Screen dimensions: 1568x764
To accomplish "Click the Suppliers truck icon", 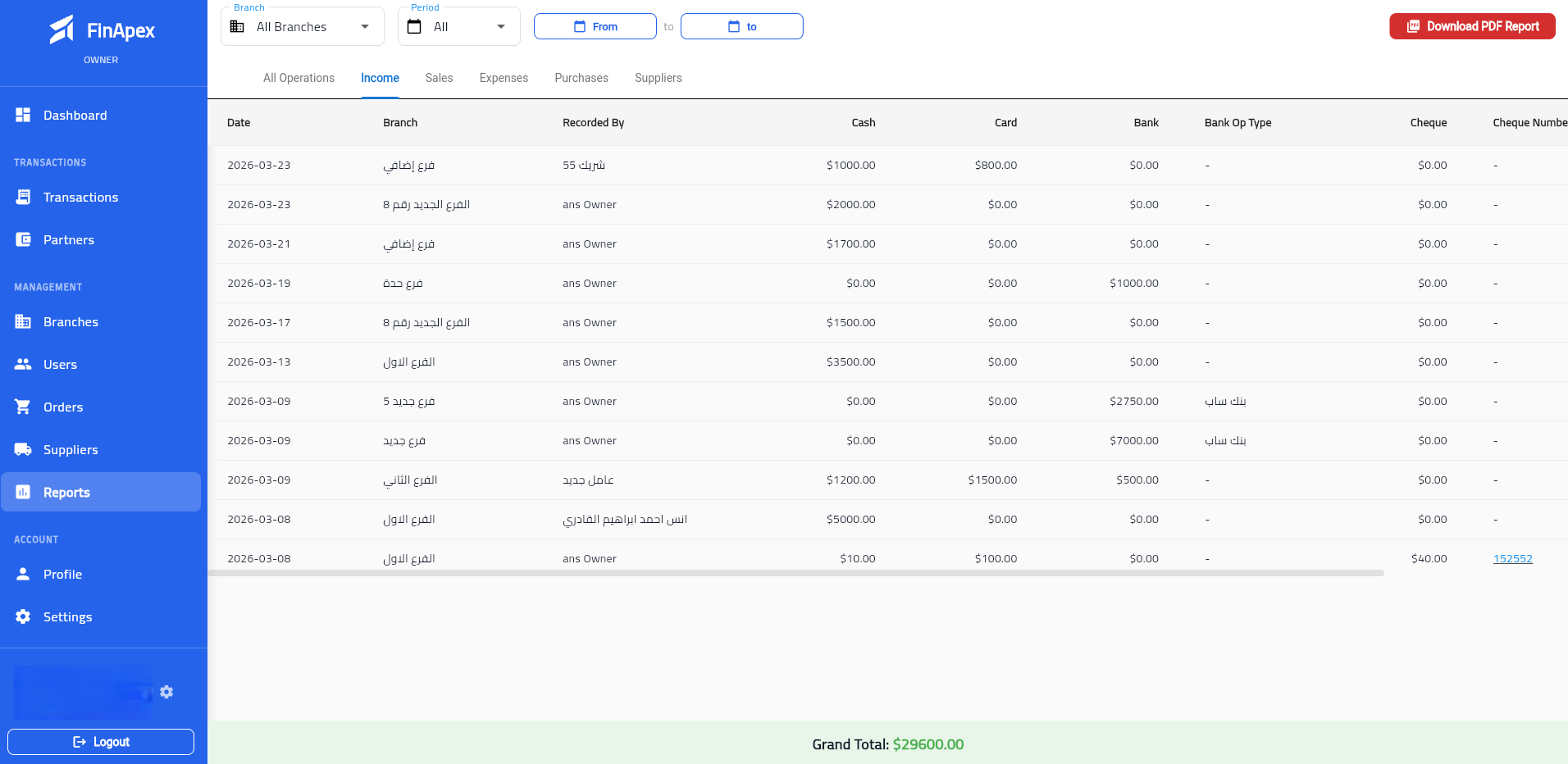I will coord(23,449).
